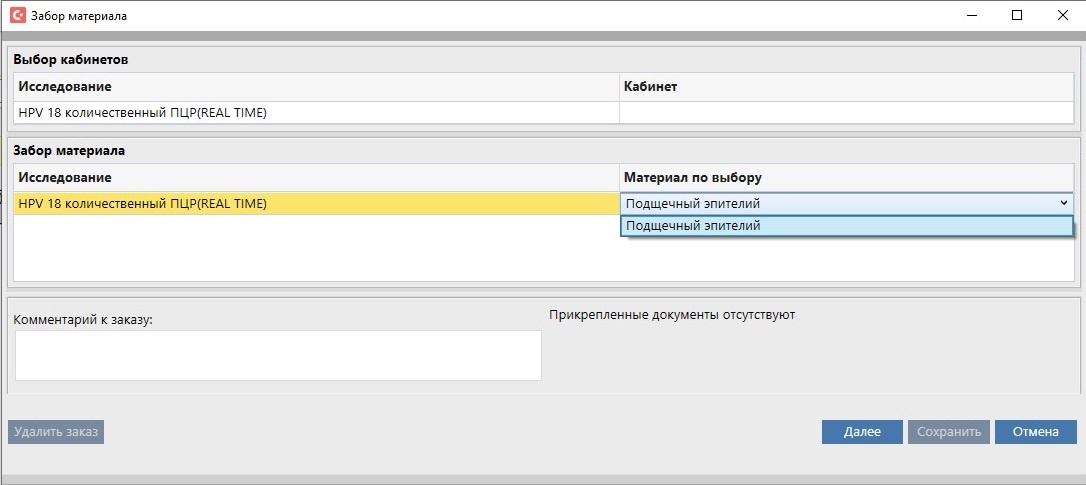Click the Прикрепленные документы отсутствуют text

671,315
